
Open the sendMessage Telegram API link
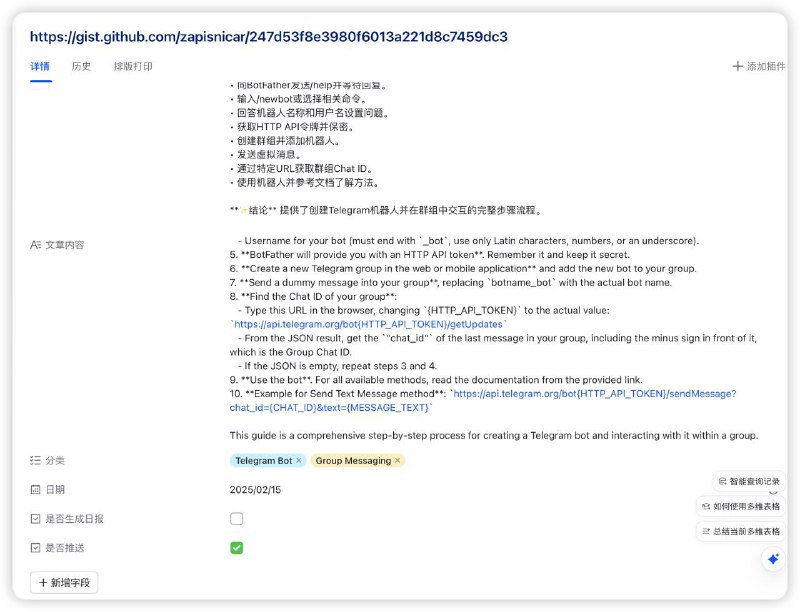coord(483,400)
